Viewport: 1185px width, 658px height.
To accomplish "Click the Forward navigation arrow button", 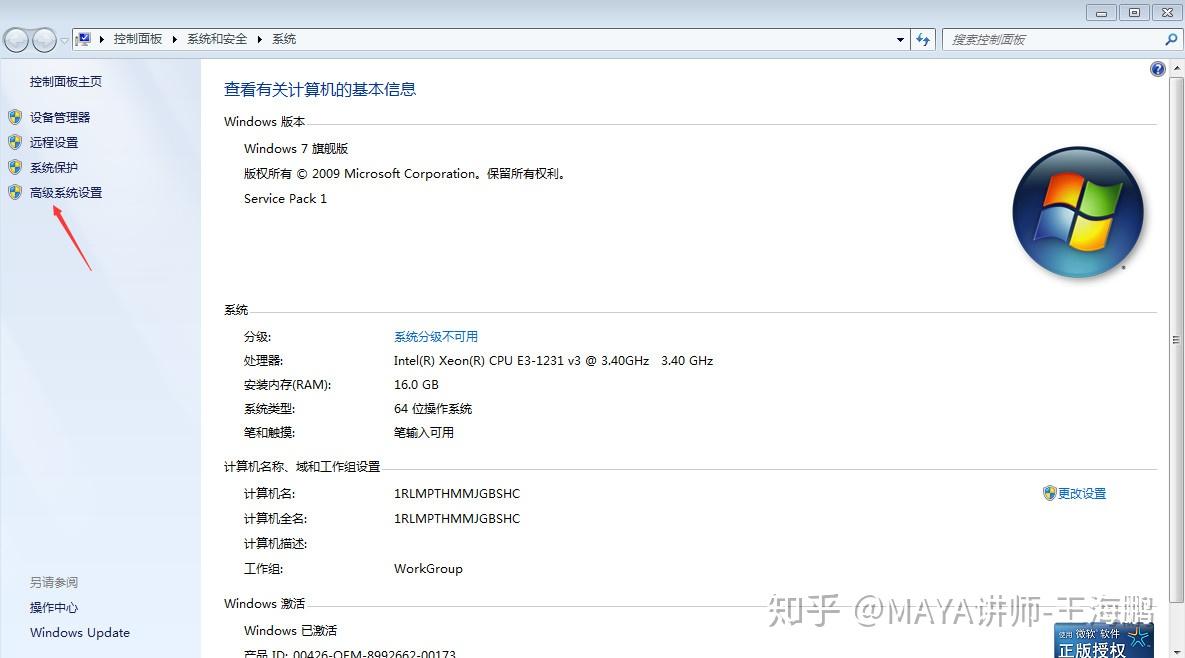I will pyautogui.click(x=45, y=40).
